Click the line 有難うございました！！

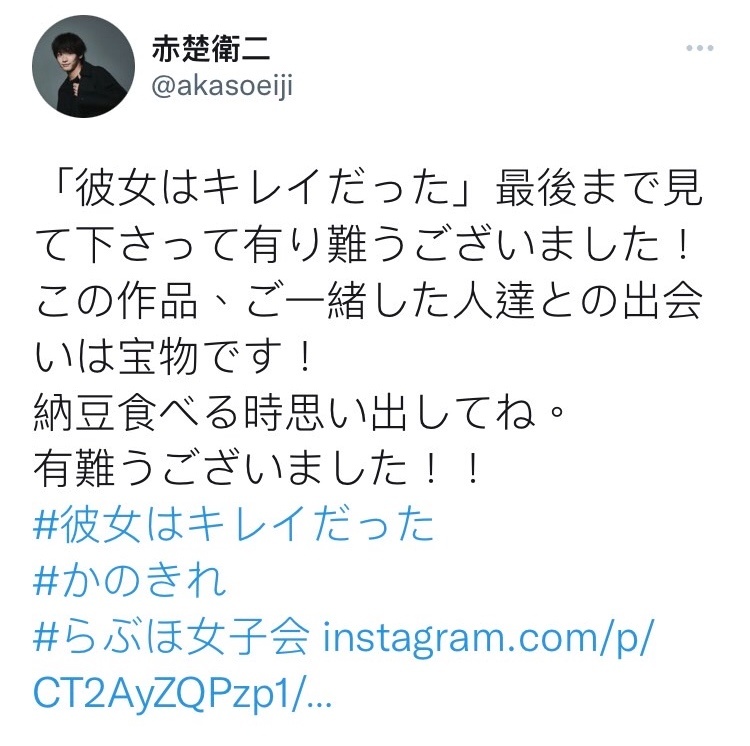pyautogui.click(x=257, y=469)
